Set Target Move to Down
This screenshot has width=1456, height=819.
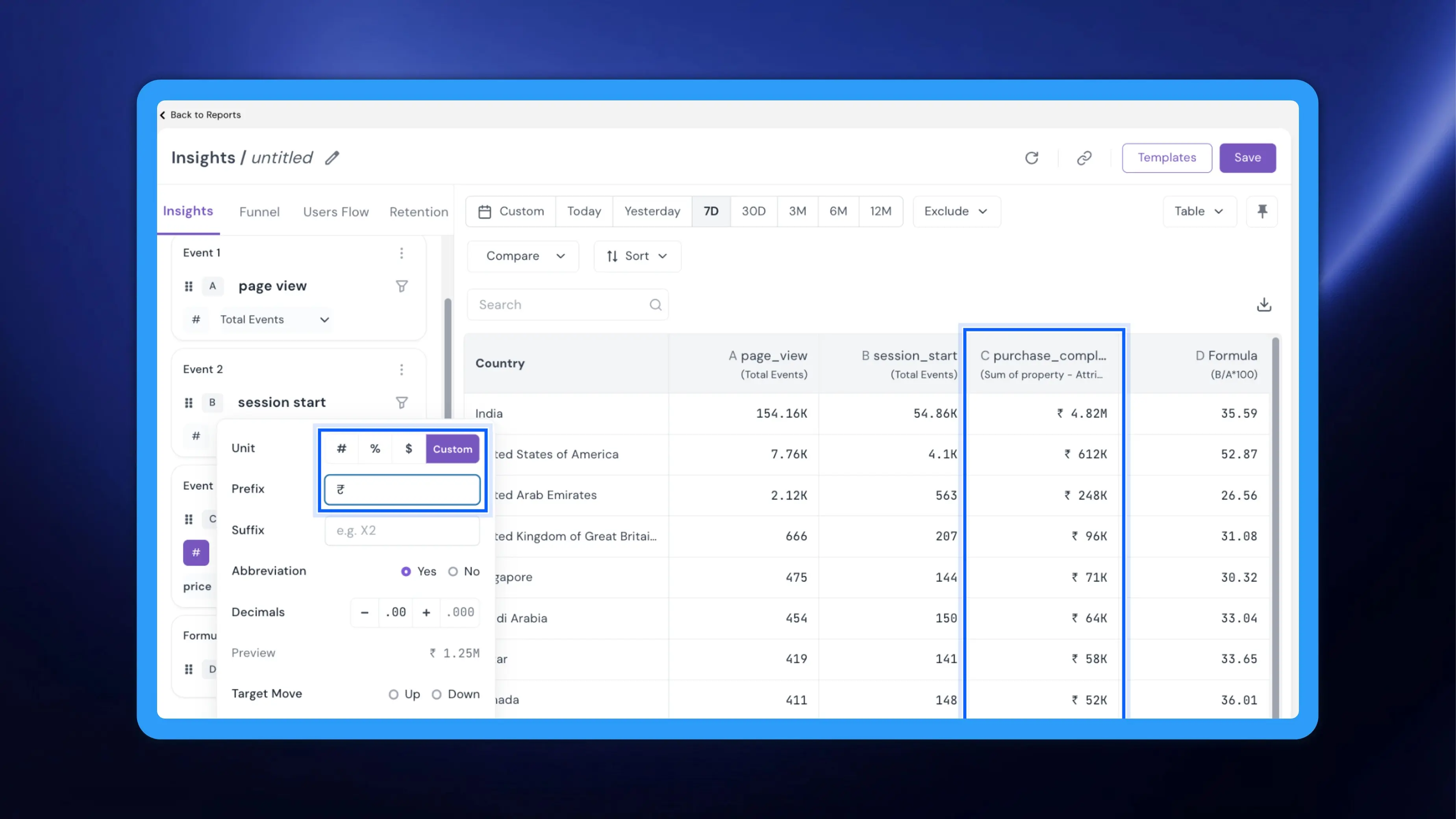click(x=436, y=694)
